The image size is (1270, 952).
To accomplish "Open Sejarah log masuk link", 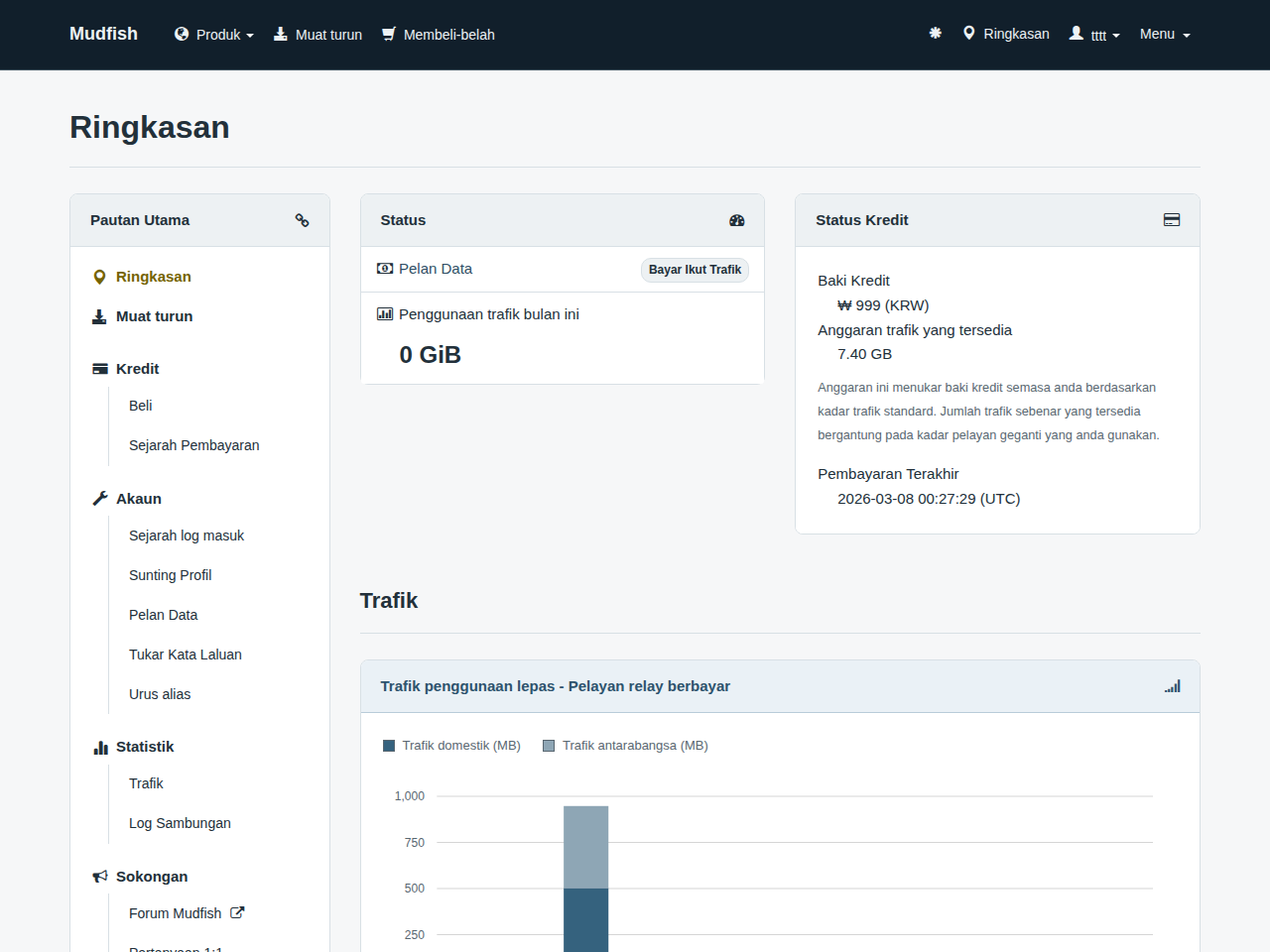I will click(187, 535).
